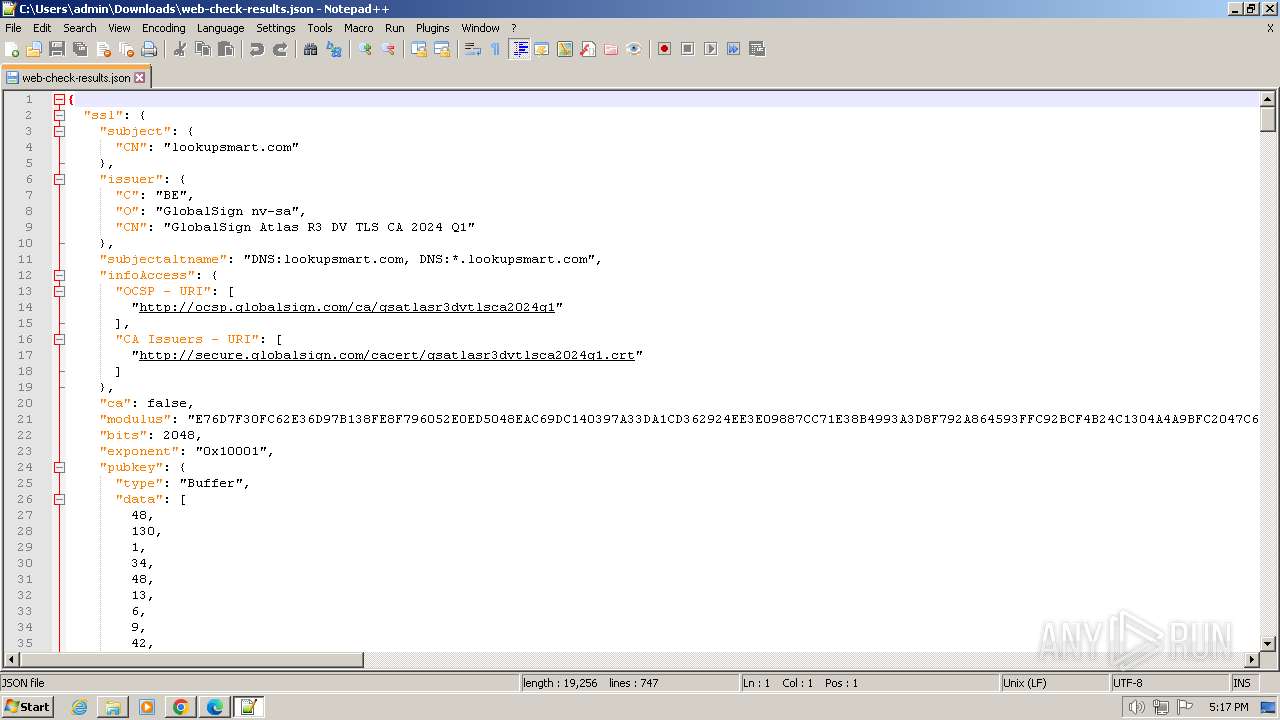Toggle the Function List panel icon
Image resolution: width=1280 pixels, height=720 pixels.
[x=588, y=49]
